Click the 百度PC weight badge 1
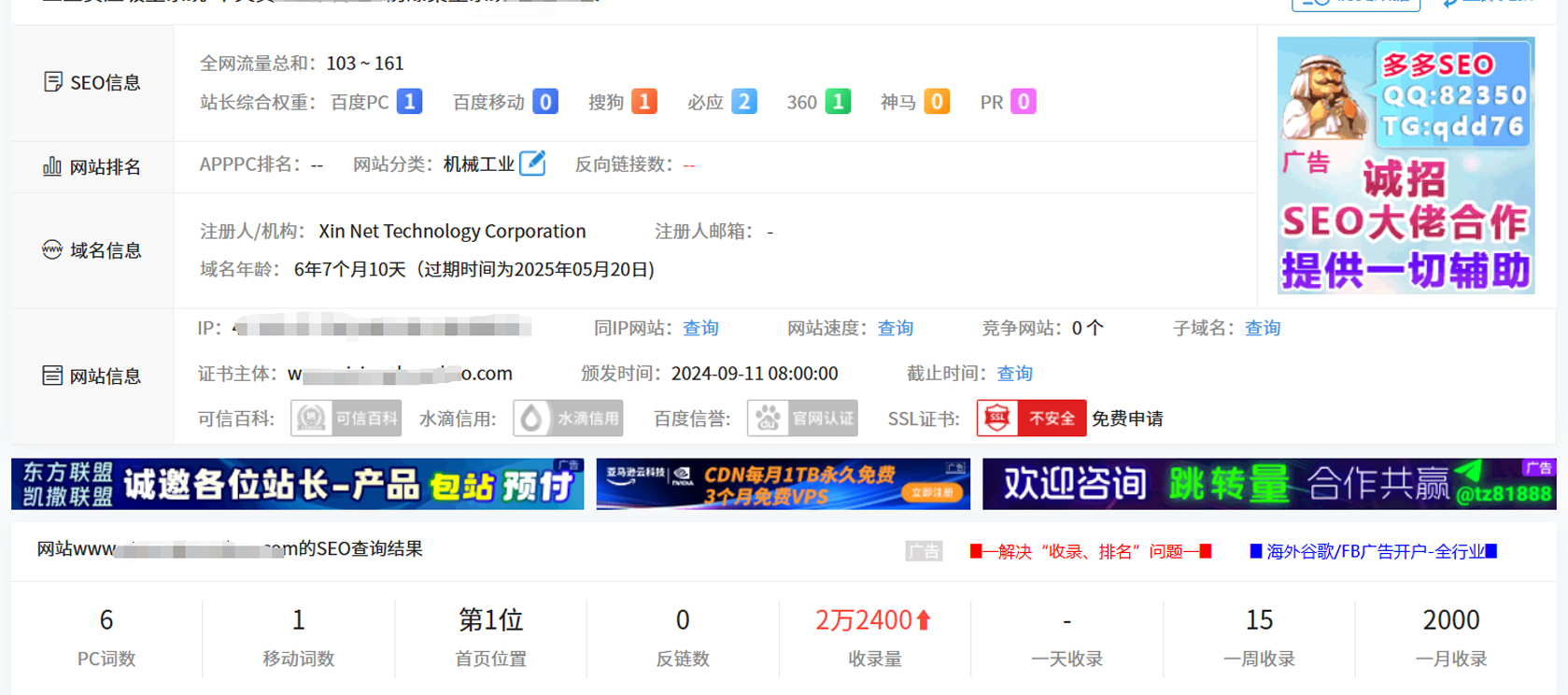 pos(409,101)
